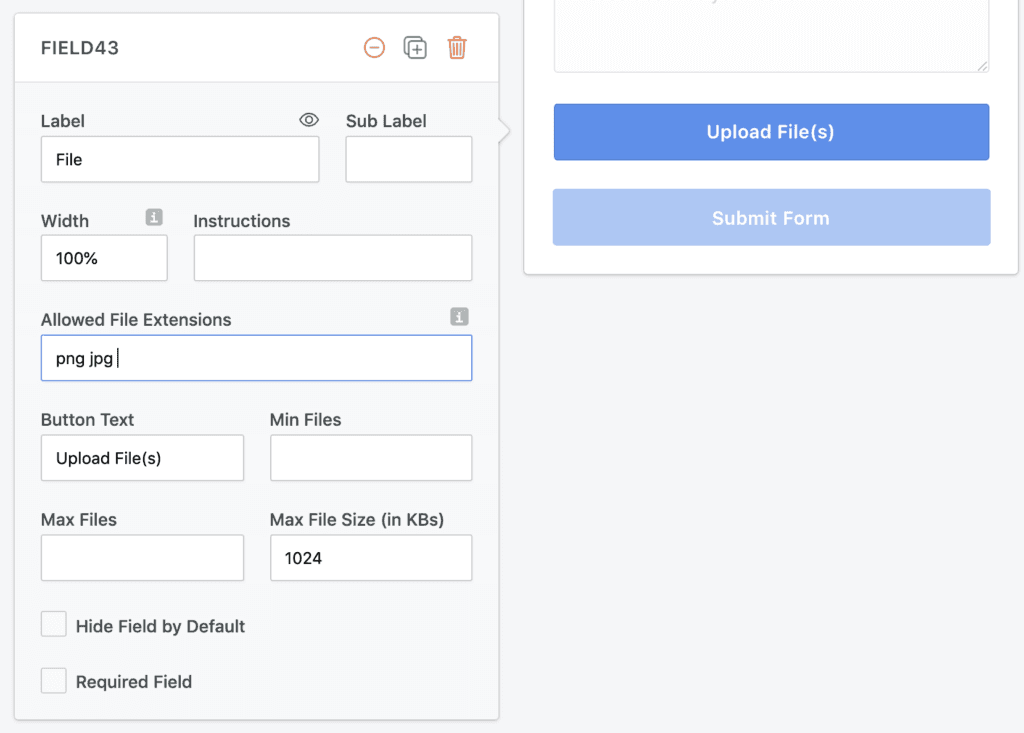
Task: Edit the Button Text field
Action: click(x=142, y=458)
